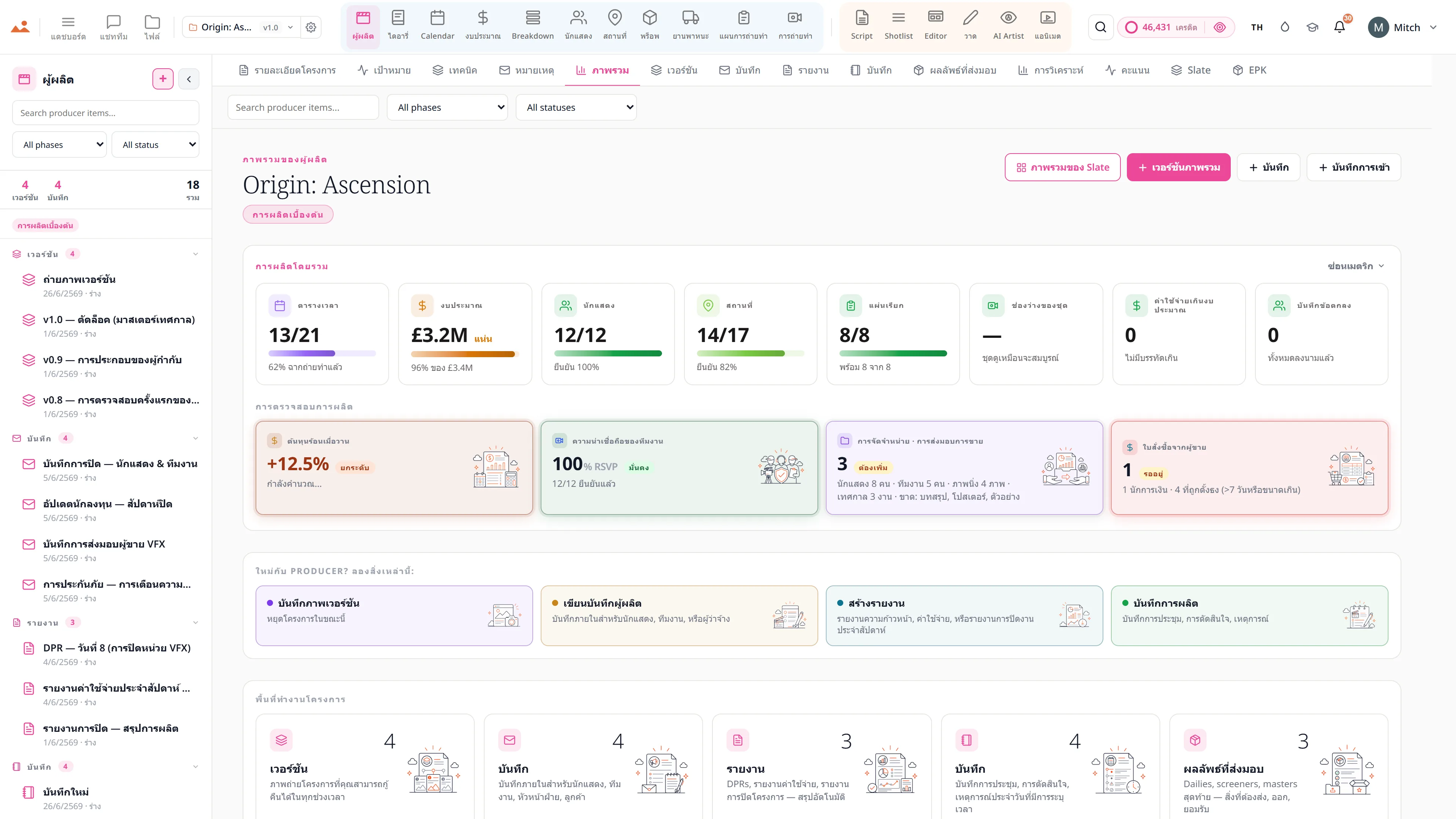Click the project settings gear icon
Viewport: 1456px width, 819px height.
coord(311,27)
